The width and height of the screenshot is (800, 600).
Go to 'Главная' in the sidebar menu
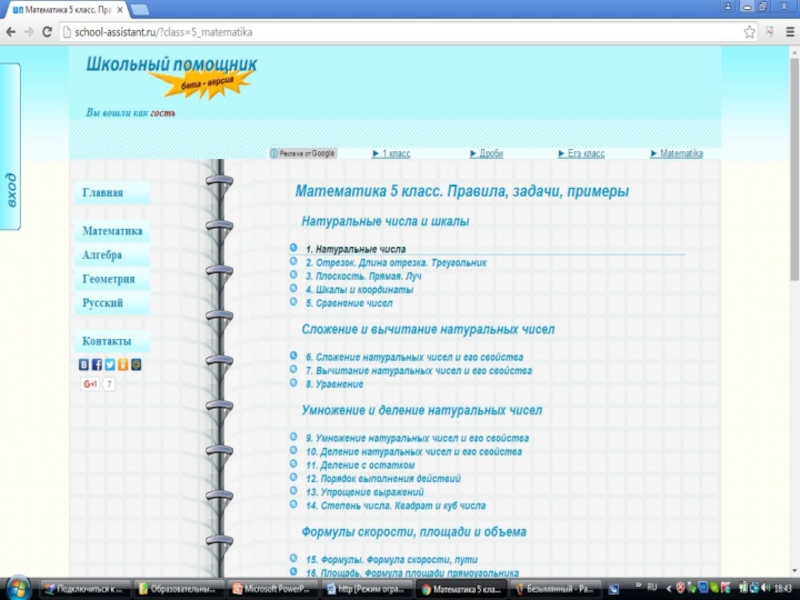tap(112, 193)
